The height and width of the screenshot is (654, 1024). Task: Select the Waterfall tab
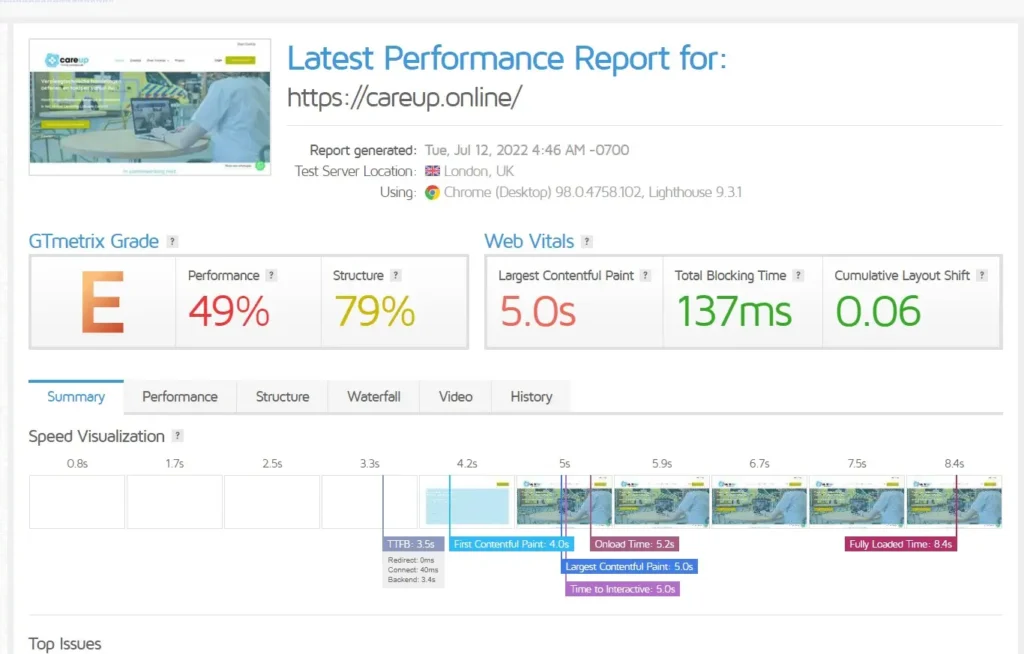(x=374, y=397)
